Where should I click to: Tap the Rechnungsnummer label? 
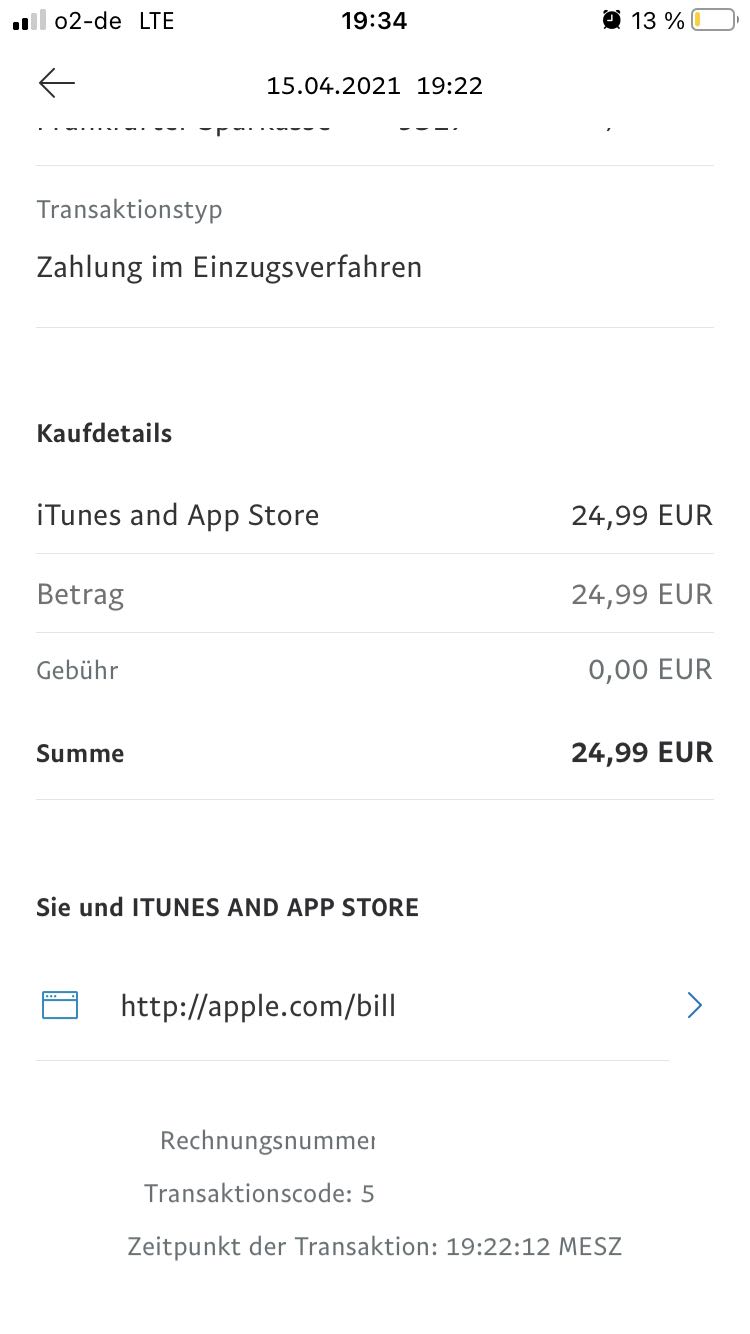point(267,1141)
